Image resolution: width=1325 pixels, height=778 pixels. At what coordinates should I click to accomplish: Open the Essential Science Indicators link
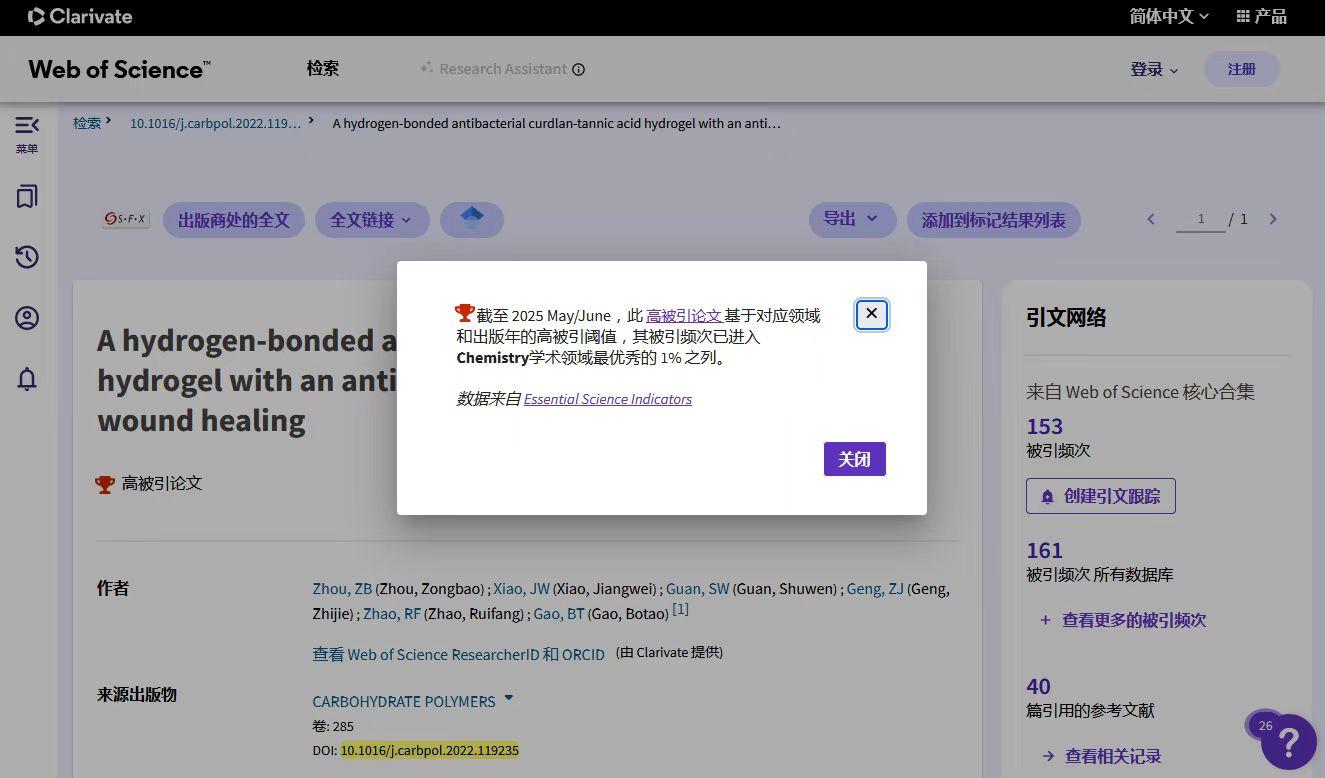point(608,398)
